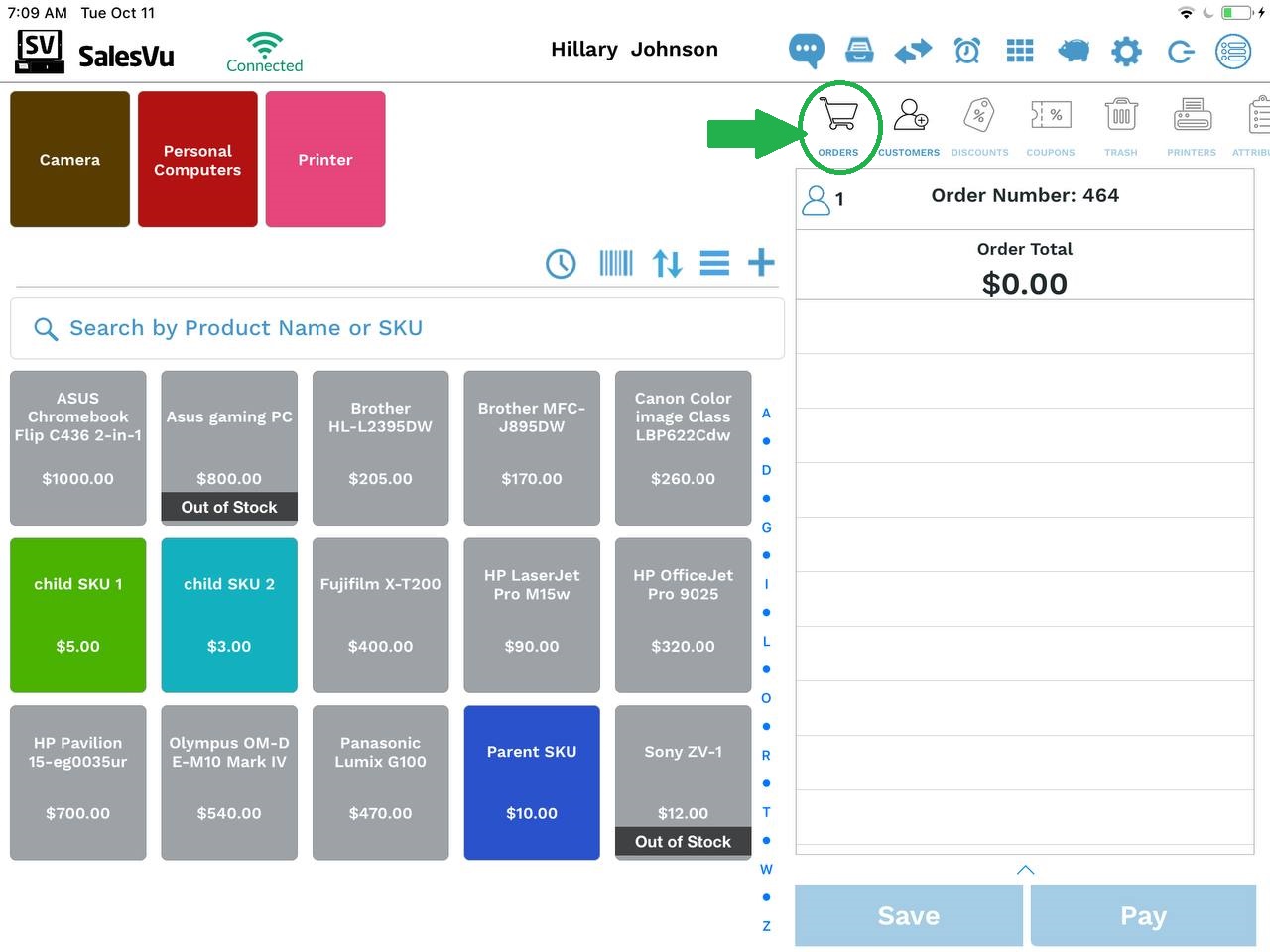Screen dimensions: 1270x952
Task: Click the Pay button
Action: pyautogui.click(x=1143, y=915)
